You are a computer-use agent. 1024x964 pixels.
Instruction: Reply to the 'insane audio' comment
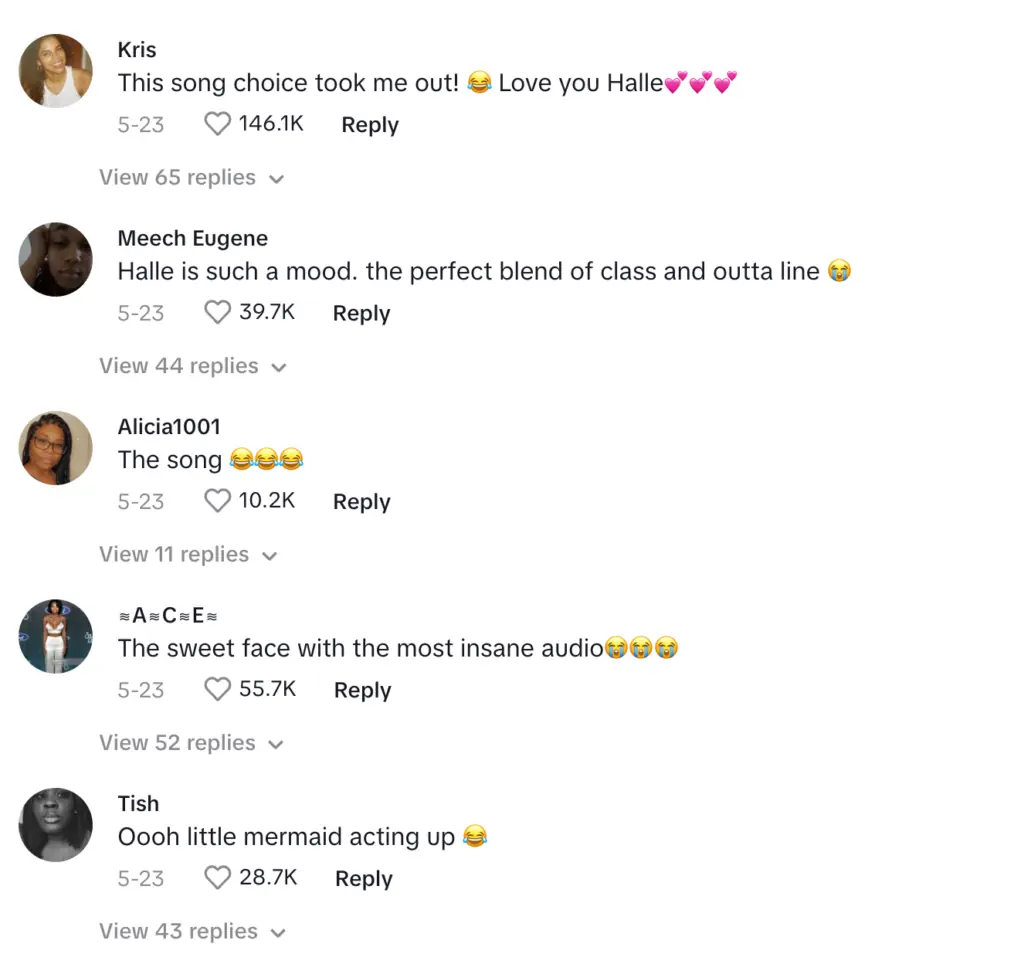(362, 690)
